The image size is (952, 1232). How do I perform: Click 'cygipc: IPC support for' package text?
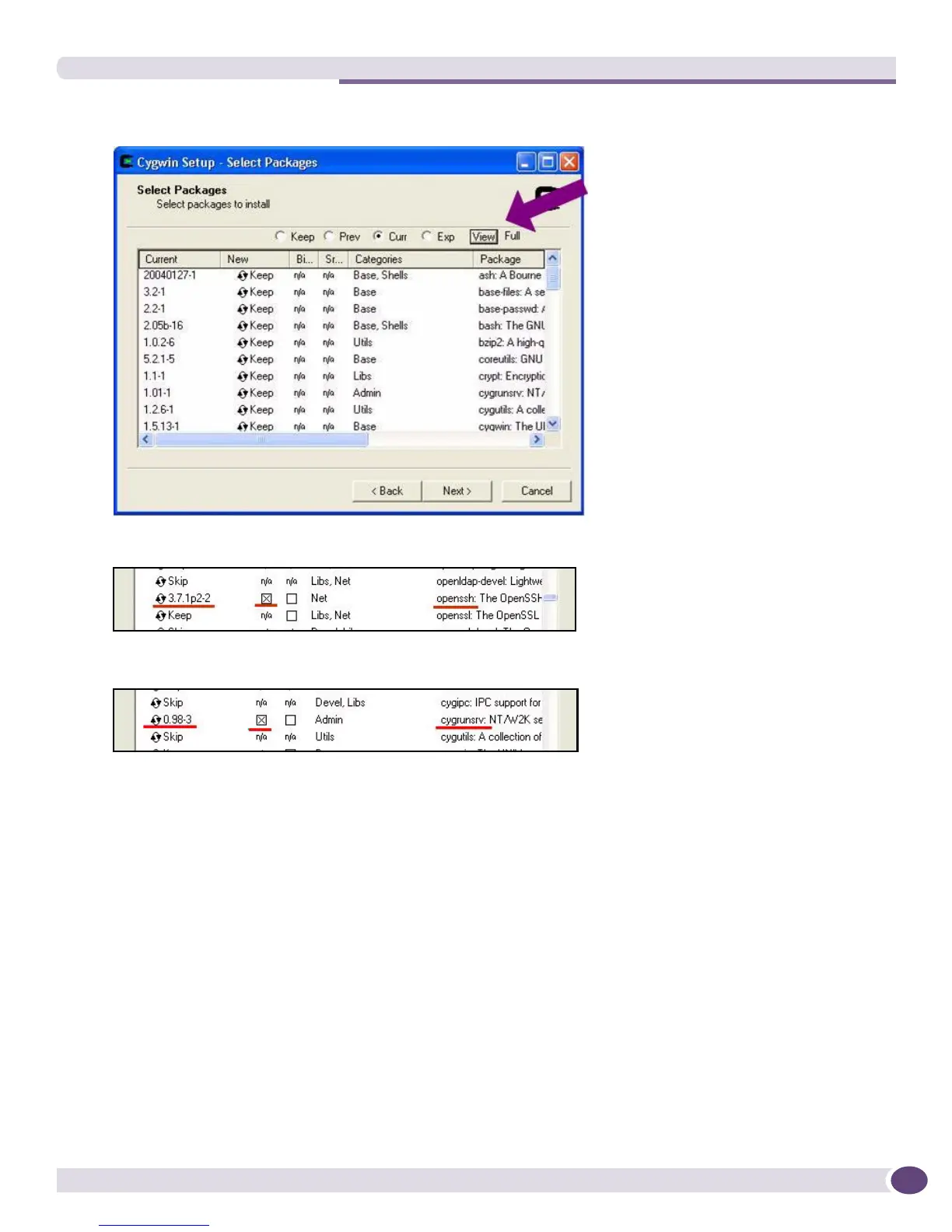click(491, 702)
